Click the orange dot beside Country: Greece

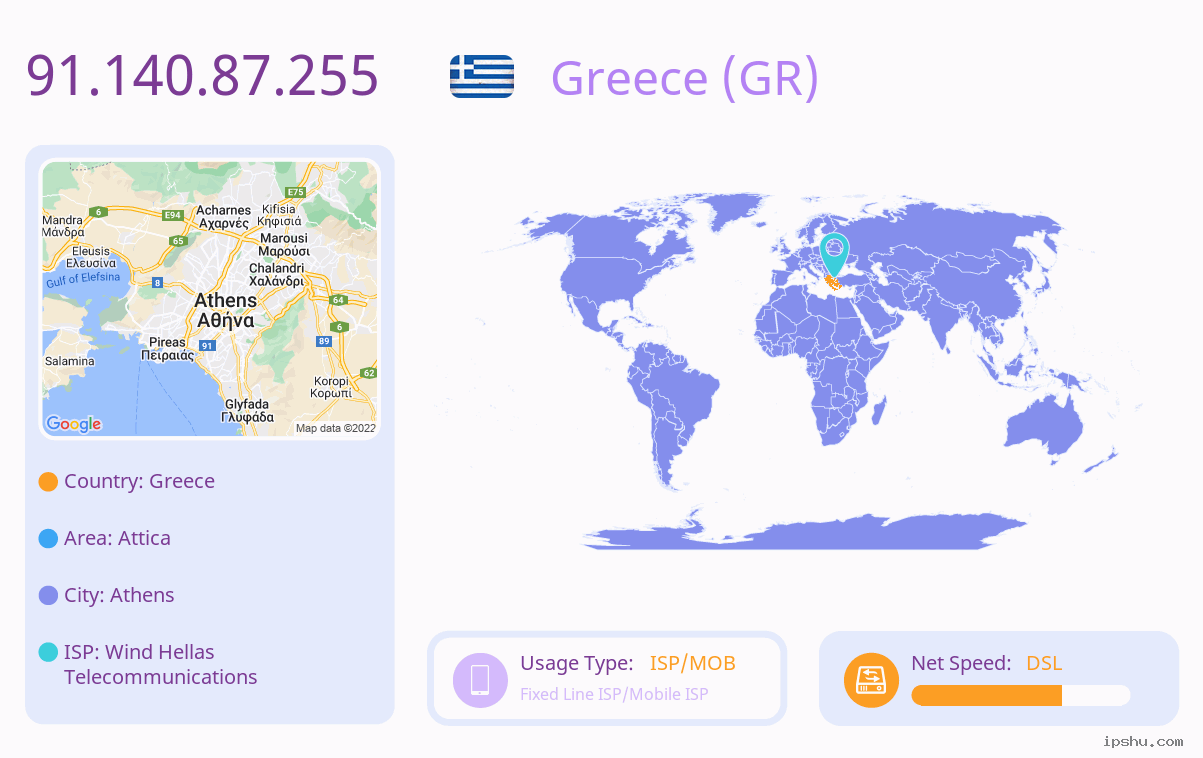(48, 481)
